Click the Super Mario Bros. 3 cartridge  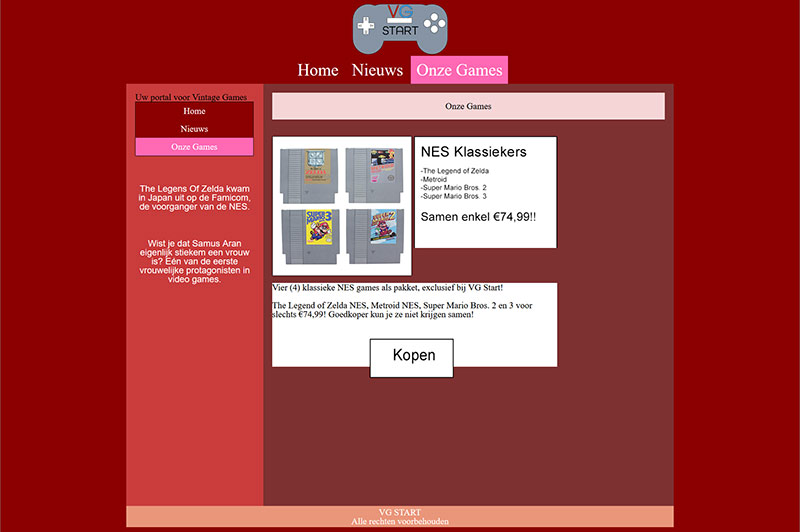(x=309, y=238)
